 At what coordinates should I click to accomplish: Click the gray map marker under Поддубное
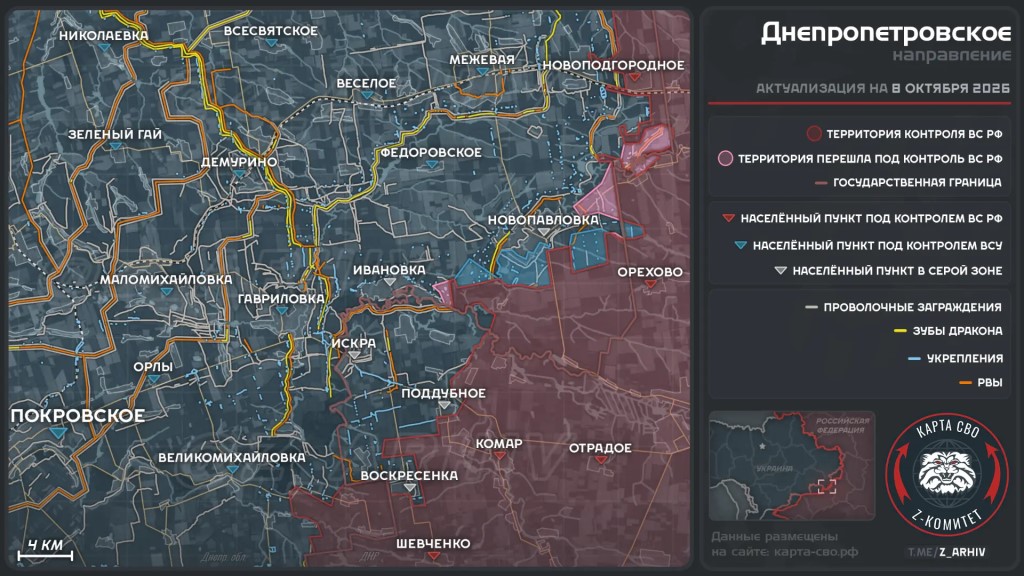coord(444,406)
